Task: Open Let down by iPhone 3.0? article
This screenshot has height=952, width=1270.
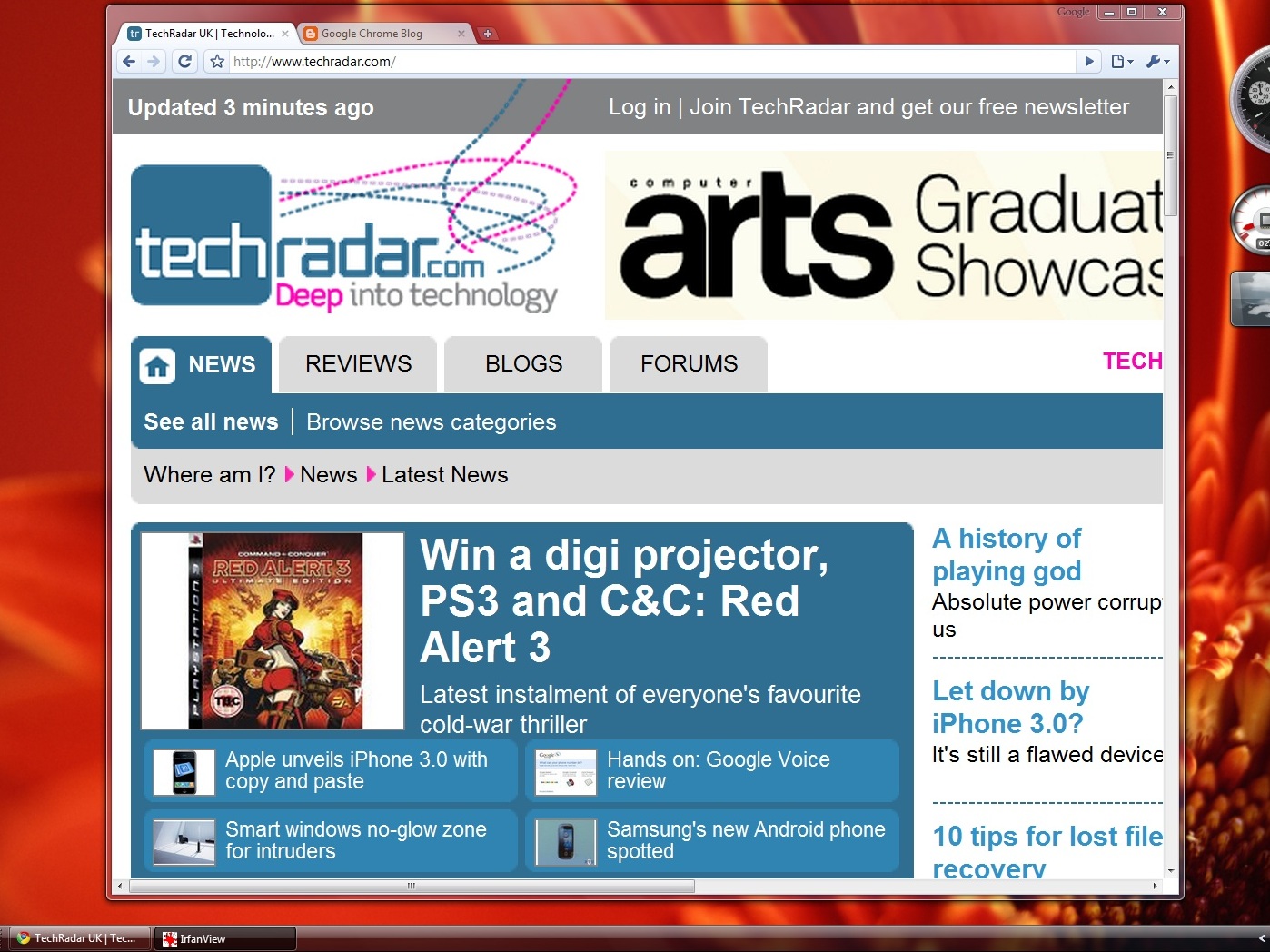Action: tap(1010, 708)
